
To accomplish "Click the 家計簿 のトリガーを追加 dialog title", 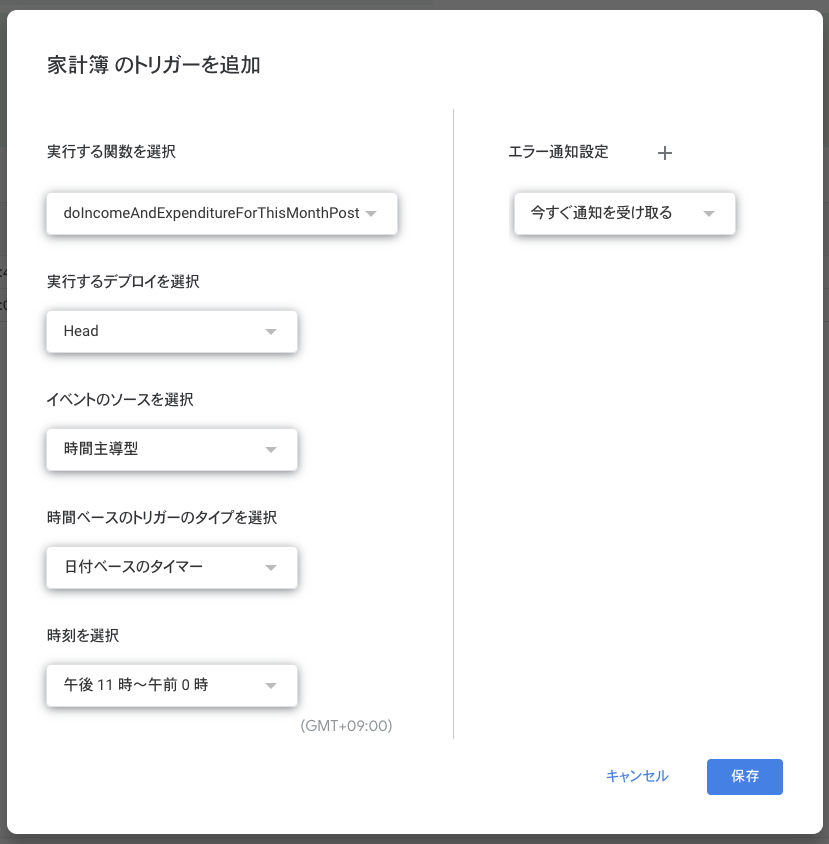I will coord(154,66).
